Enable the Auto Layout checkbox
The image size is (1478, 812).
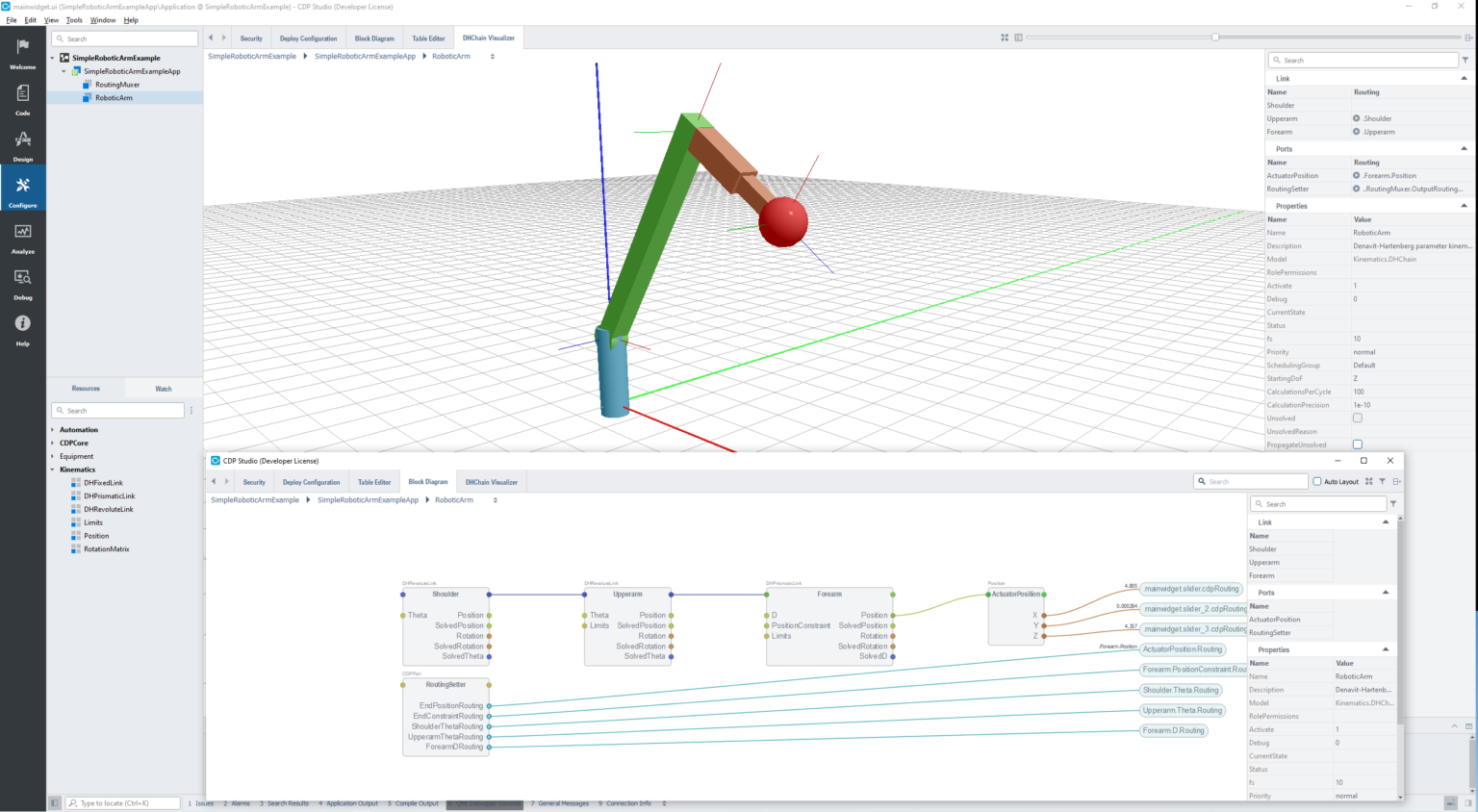(1317, 481)
